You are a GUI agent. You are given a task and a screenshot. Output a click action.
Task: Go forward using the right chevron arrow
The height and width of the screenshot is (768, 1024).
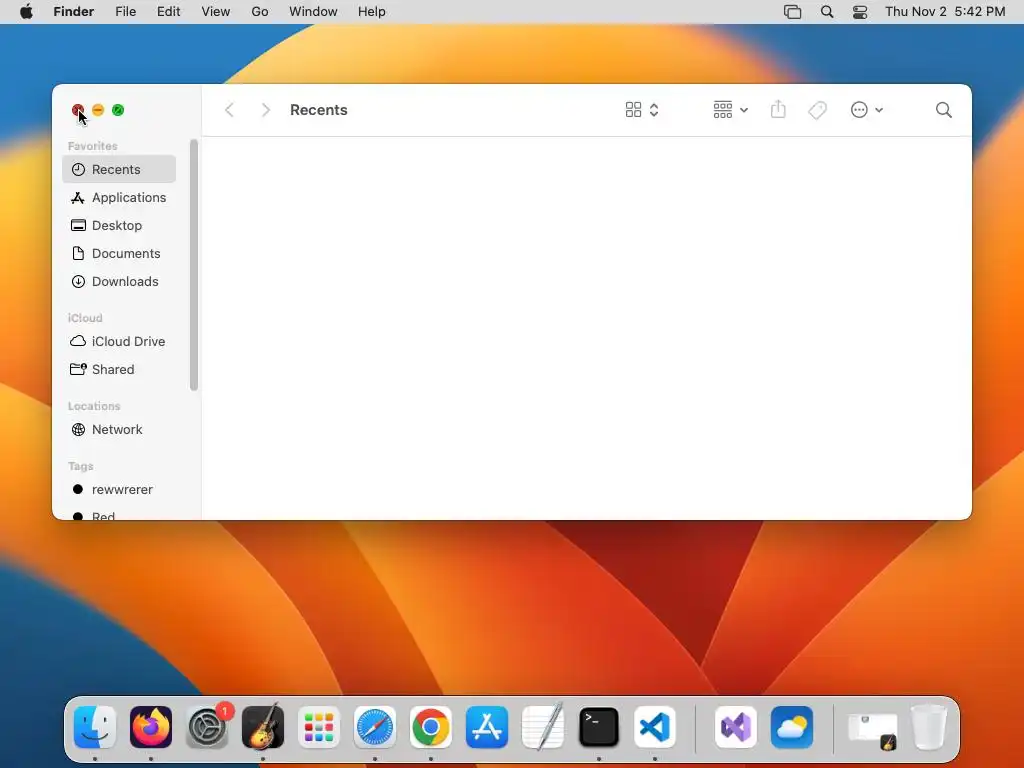[265, 110]
